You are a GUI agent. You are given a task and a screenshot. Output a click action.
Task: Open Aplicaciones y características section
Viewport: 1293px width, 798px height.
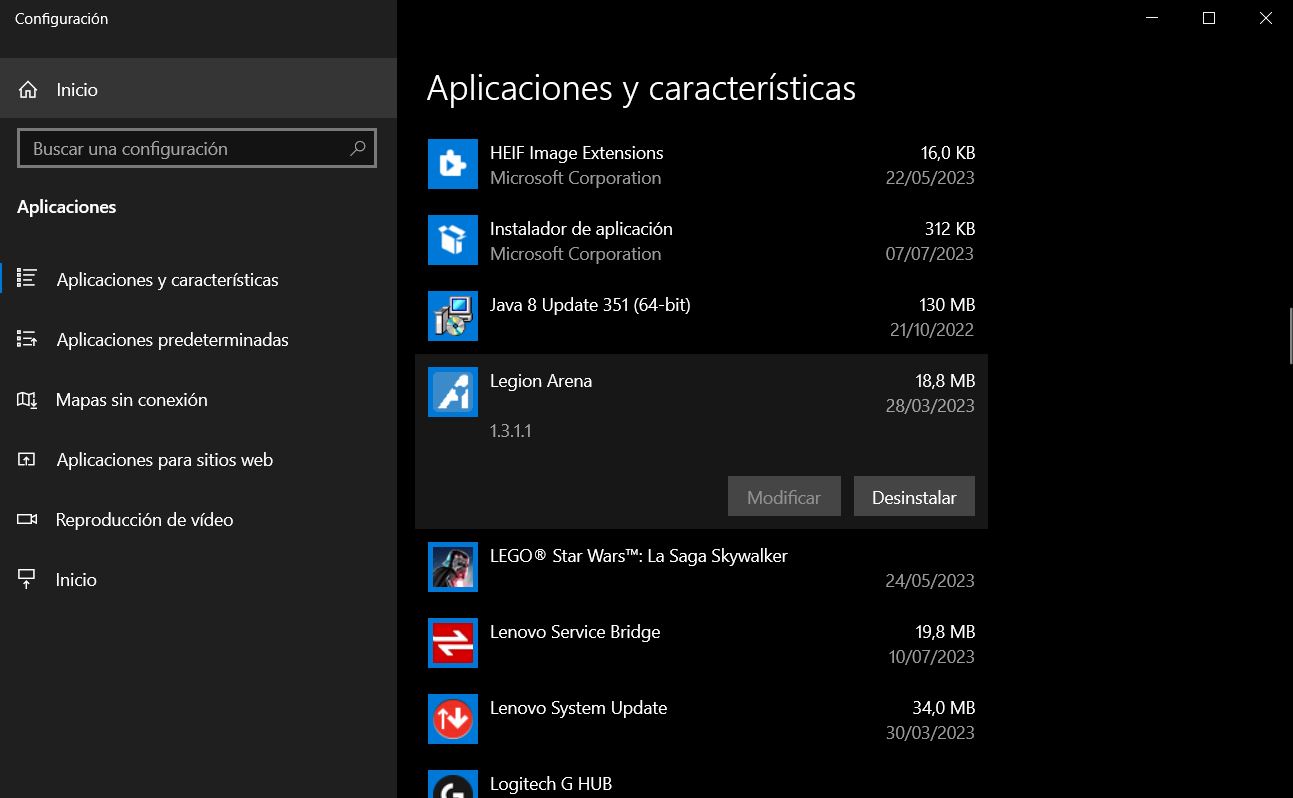(198, 280)
